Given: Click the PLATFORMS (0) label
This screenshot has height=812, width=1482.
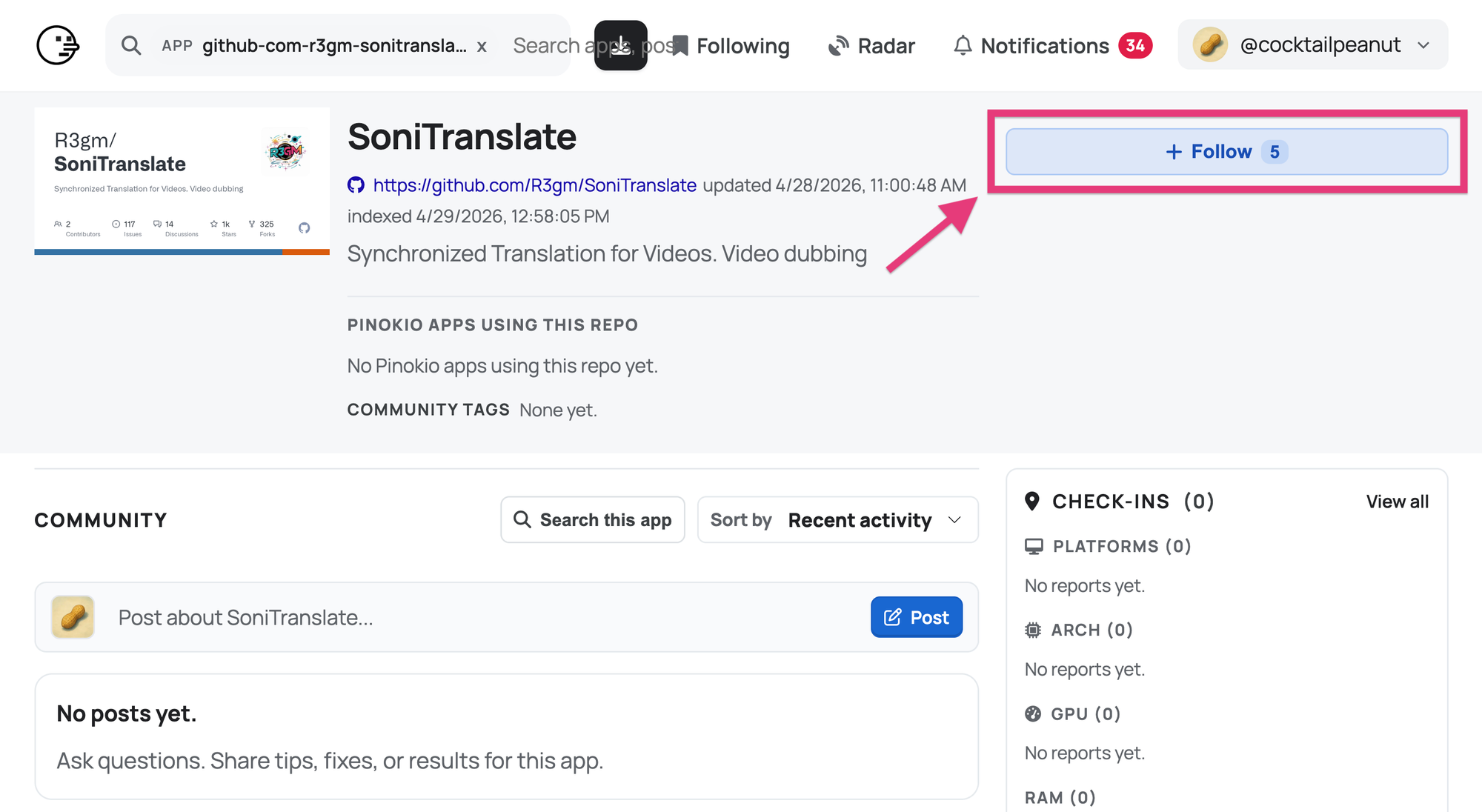Looking at the screenshot, I should click(x=1122, y=547).
